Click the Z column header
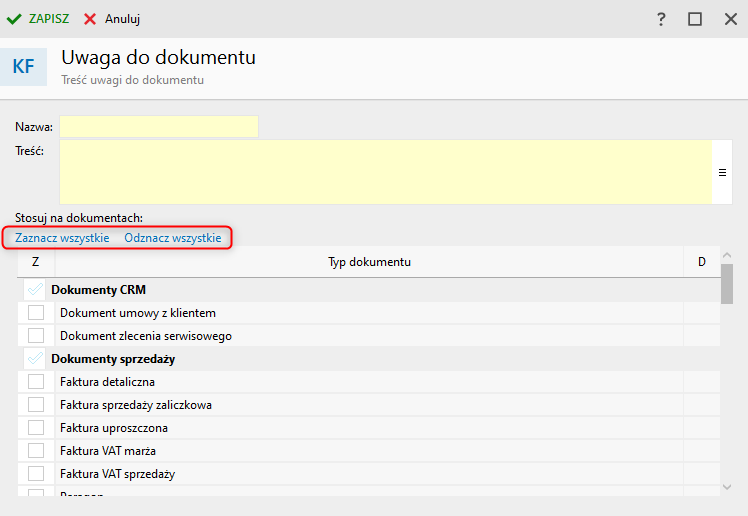The image size is (748, 516). 36,262
